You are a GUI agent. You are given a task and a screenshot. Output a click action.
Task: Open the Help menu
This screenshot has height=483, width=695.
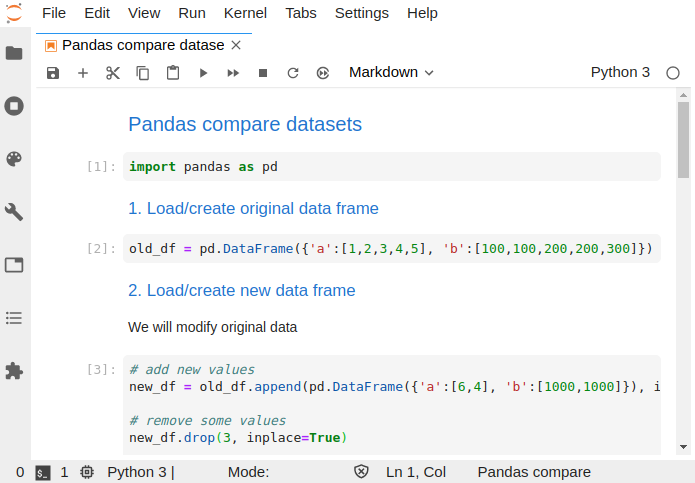point(422,13)
